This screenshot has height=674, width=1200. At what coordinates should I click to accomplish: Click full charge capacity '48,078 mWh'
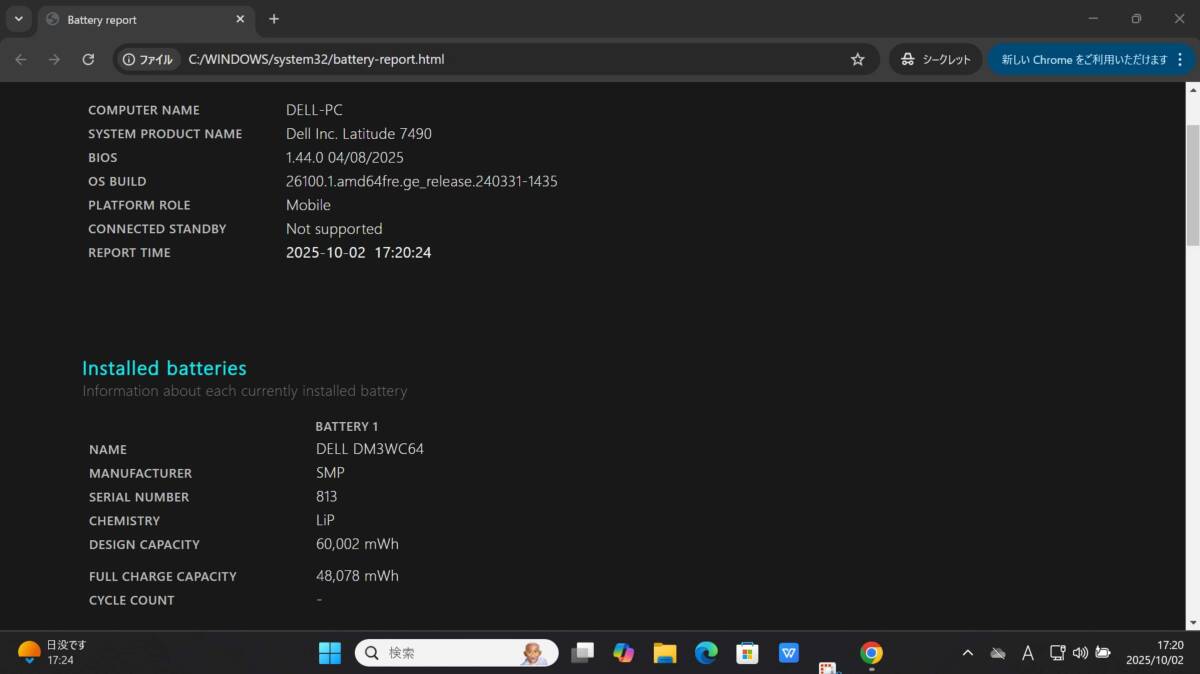[x=357, y=576]
